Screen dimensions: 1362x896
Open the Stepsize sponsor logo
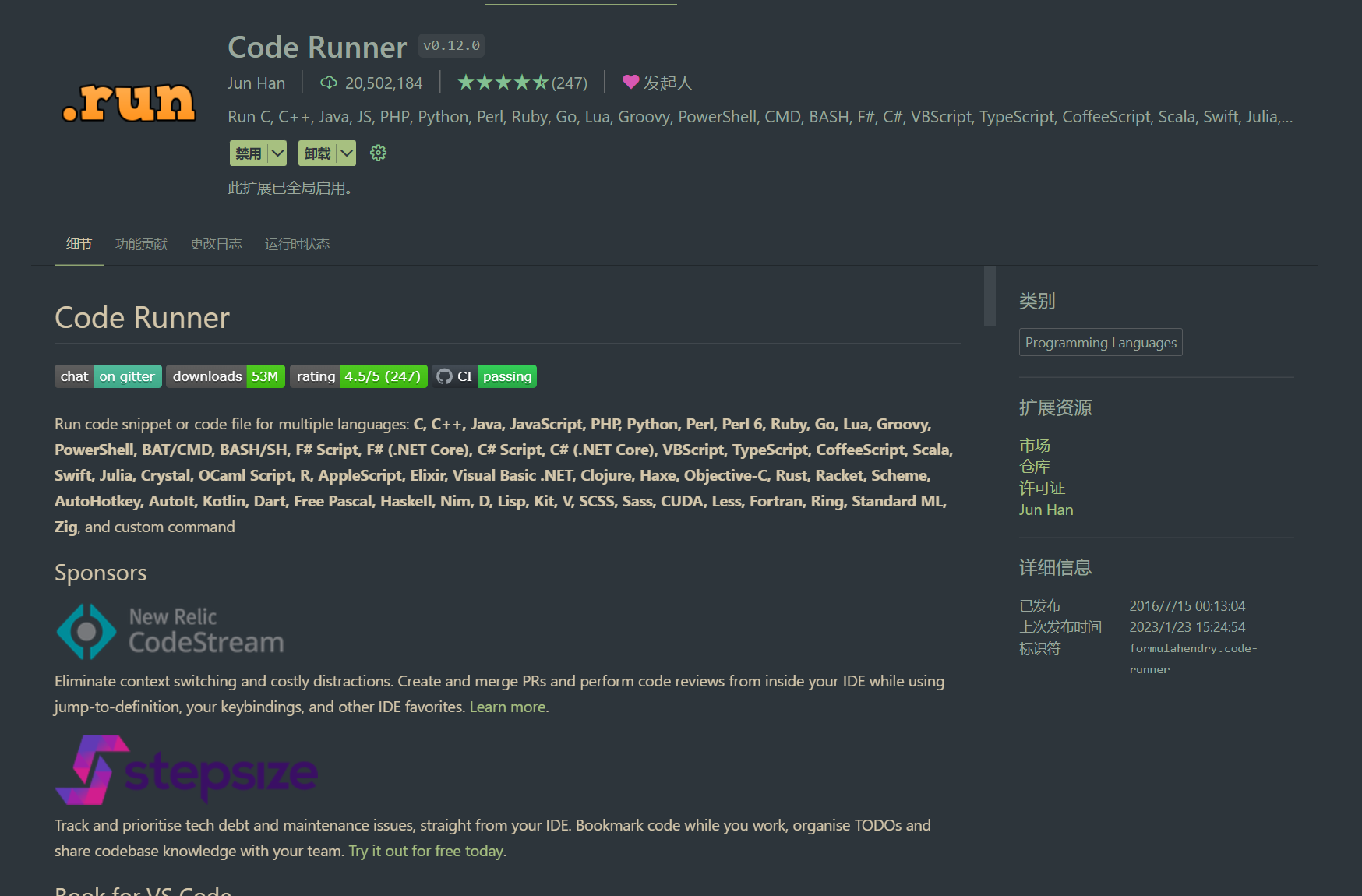(186, 770)
